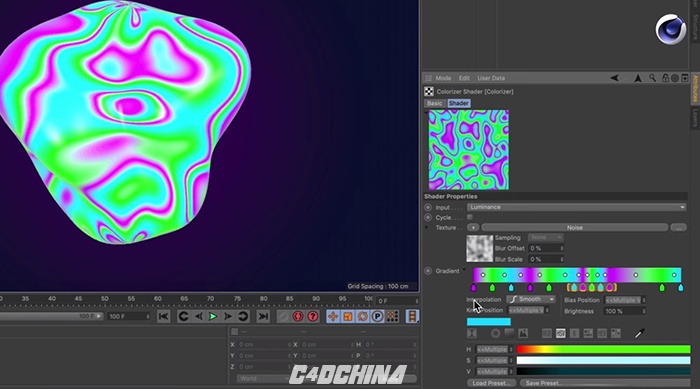700x389 pixels.
Task: Open the Input Luminance dropdown
Action: [576, 207]
